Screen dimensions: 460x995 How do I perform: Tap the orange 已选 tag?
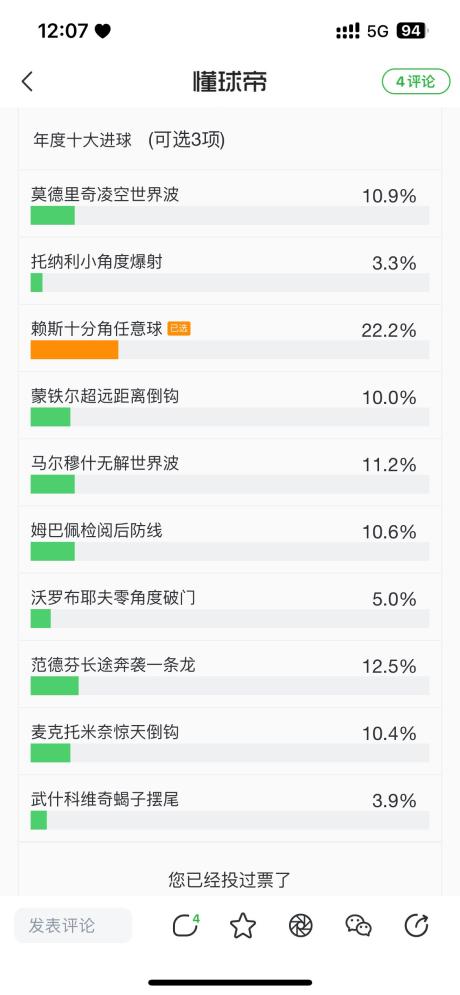pos(179,329)
